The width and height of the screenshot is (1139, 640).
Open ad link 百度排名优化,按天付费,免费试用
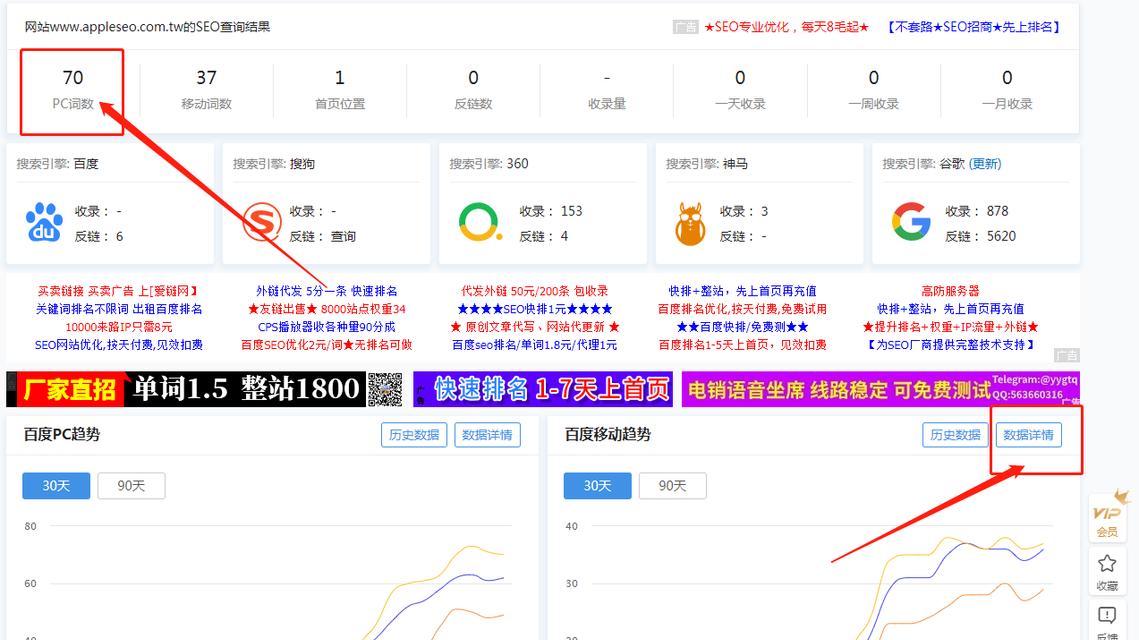click(x=742, y=309)
